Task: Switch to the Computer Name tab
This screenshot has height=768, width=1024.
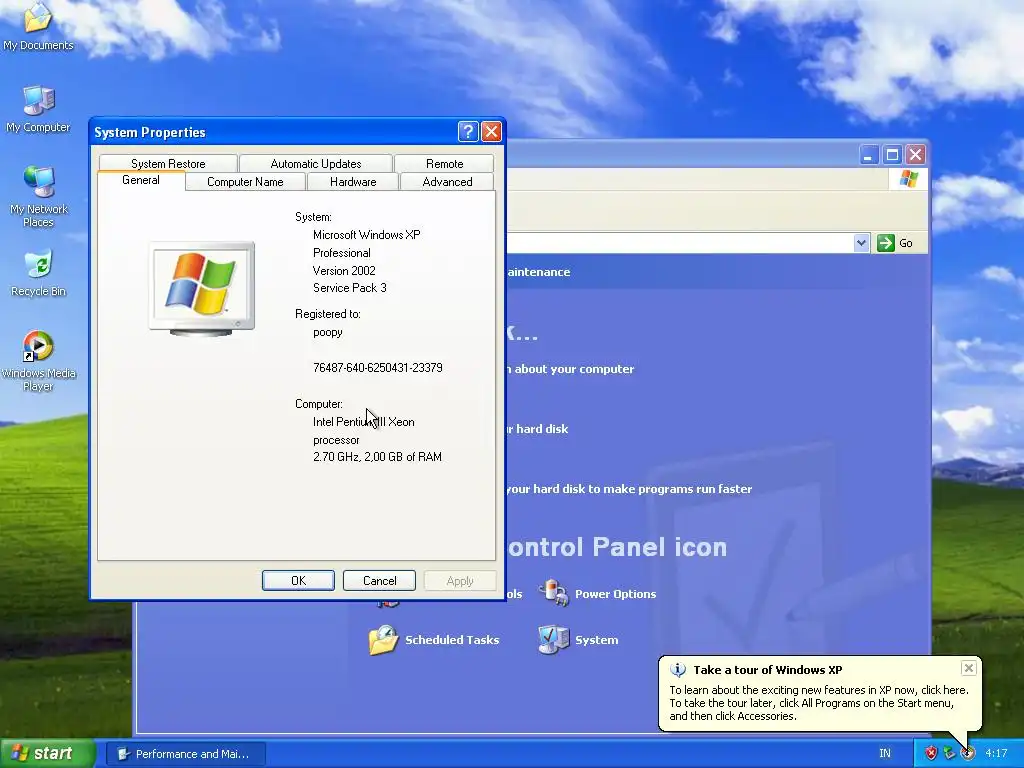Action: coord(246,182)
